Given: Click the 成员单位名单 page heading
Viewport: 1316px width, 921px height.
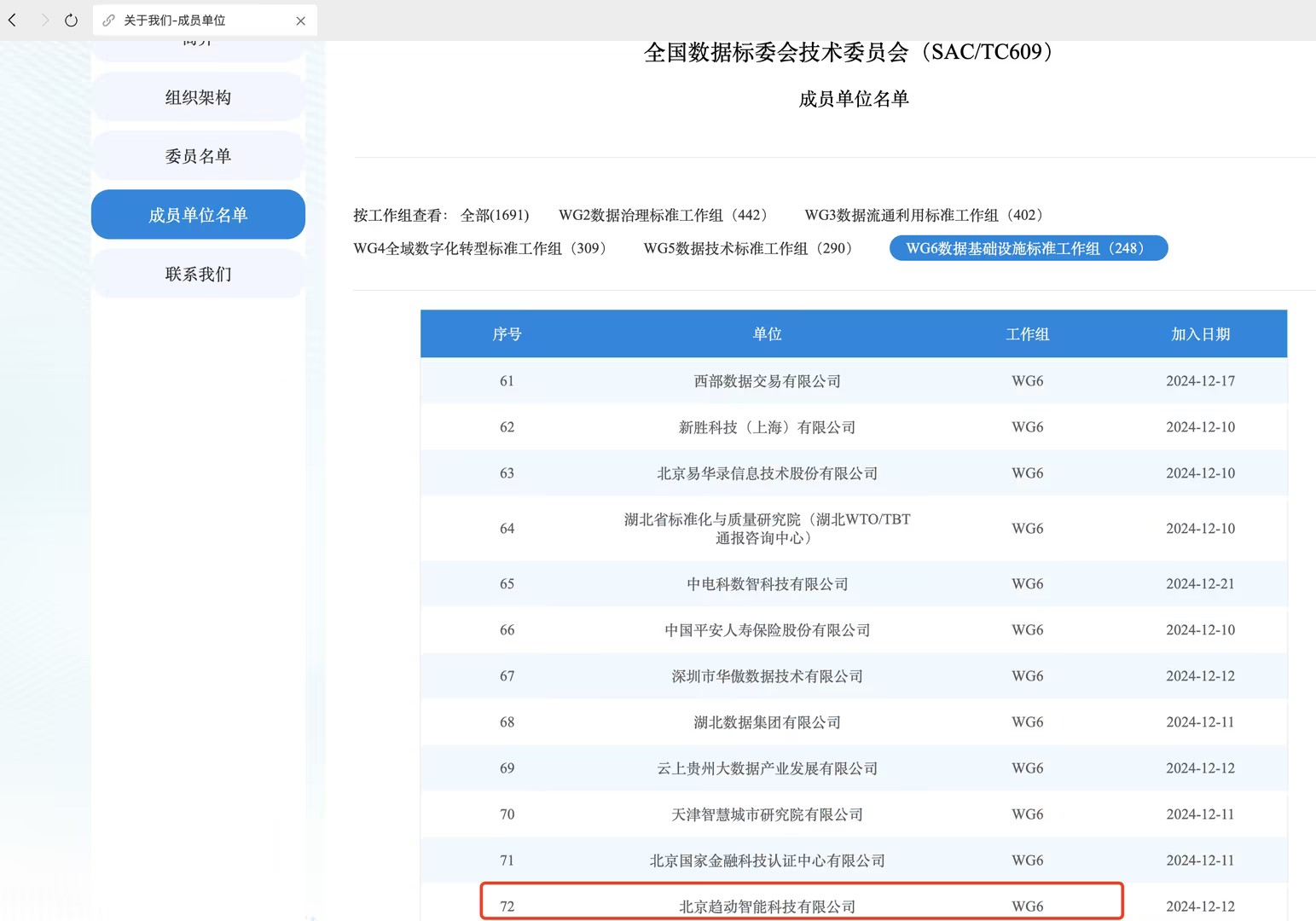Looking at the screenshot, I should point(853,99).
